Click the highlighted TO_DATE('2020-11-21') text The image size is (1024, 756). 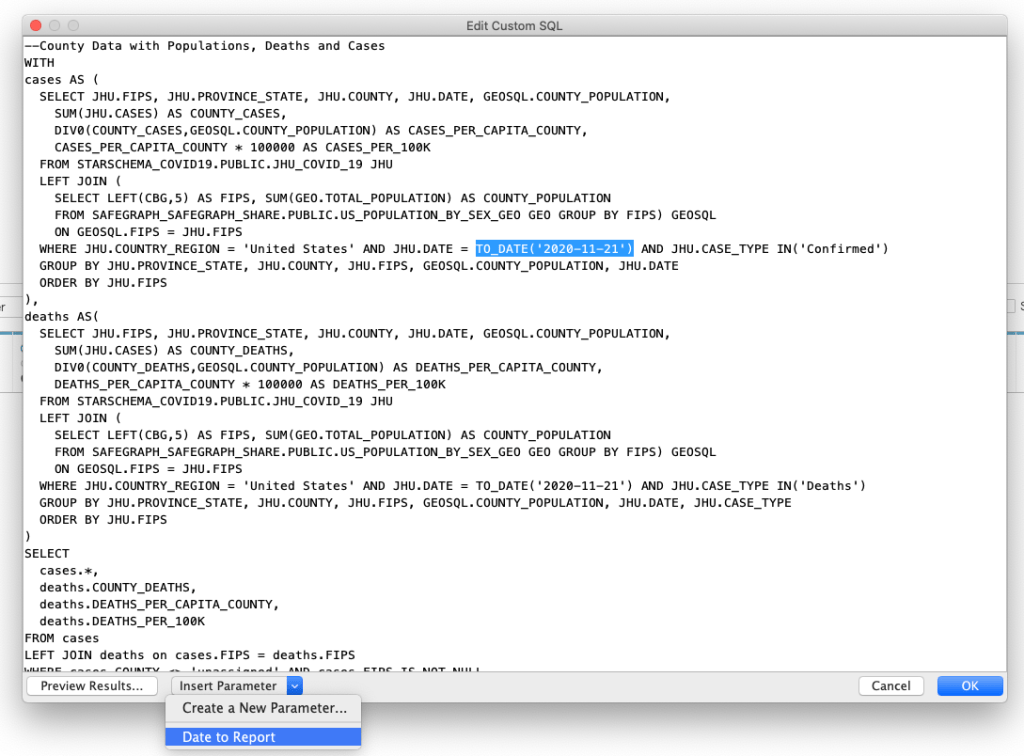[x=554, y=249]
